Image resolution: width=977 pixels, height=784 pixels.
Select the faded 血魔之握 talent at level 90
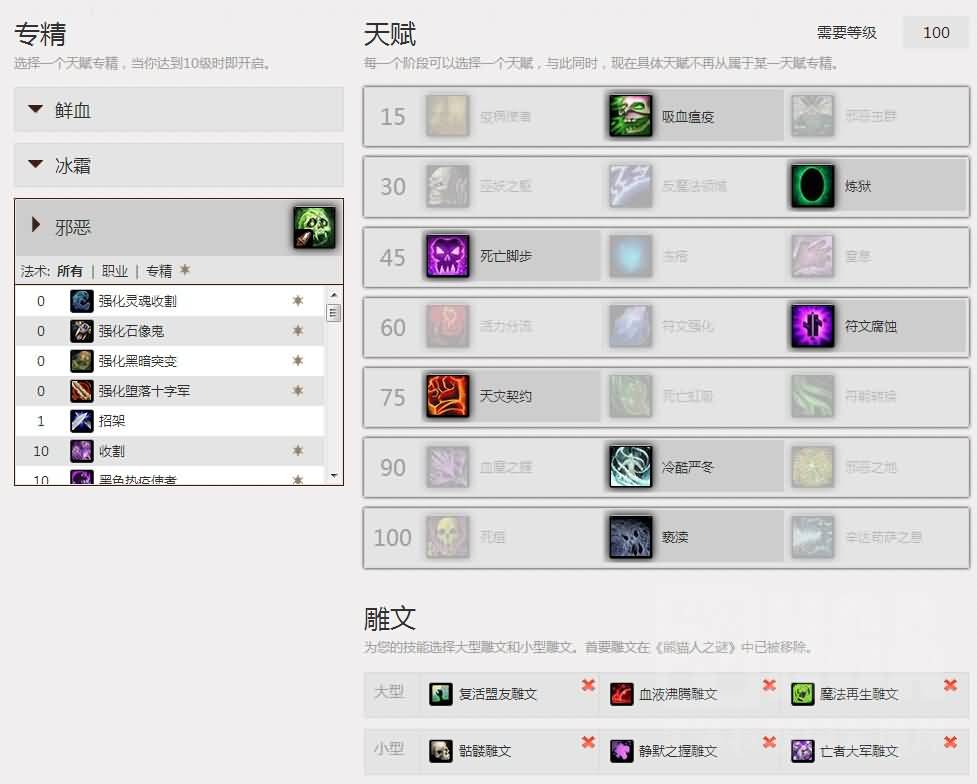tap(511, 467)
